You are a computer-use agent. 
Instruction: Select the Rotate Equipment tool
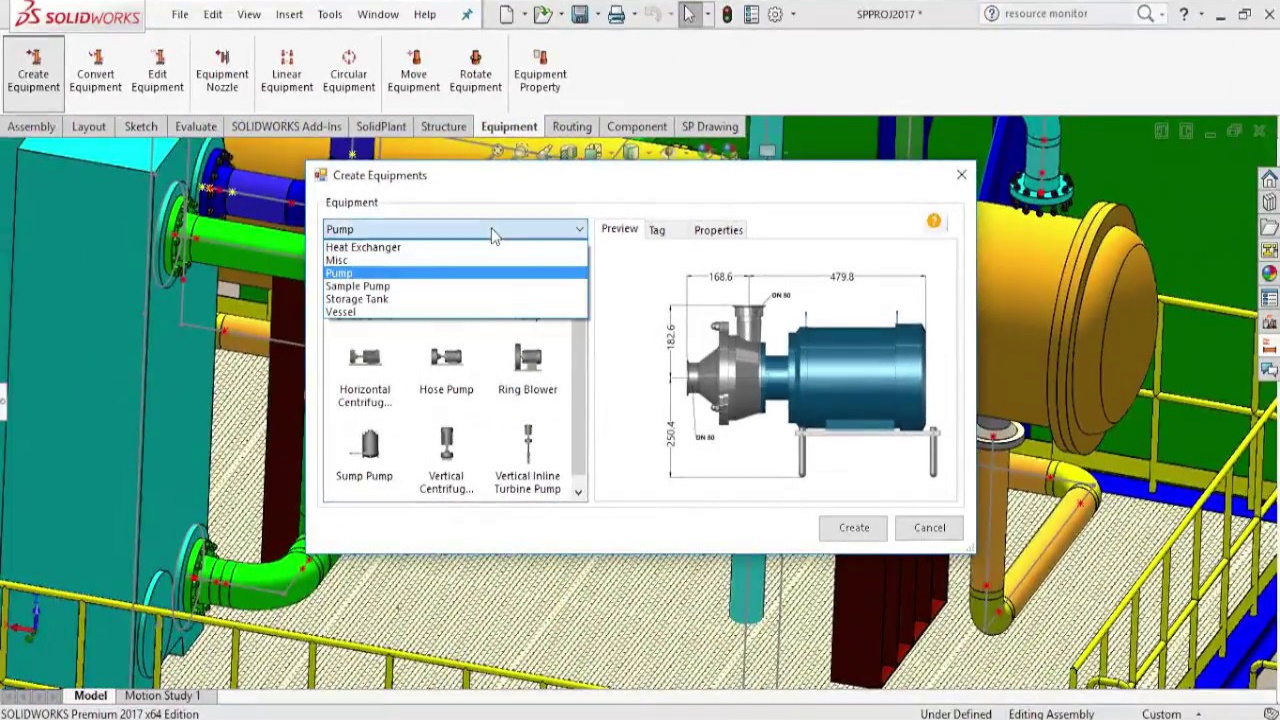coord(475,70)
